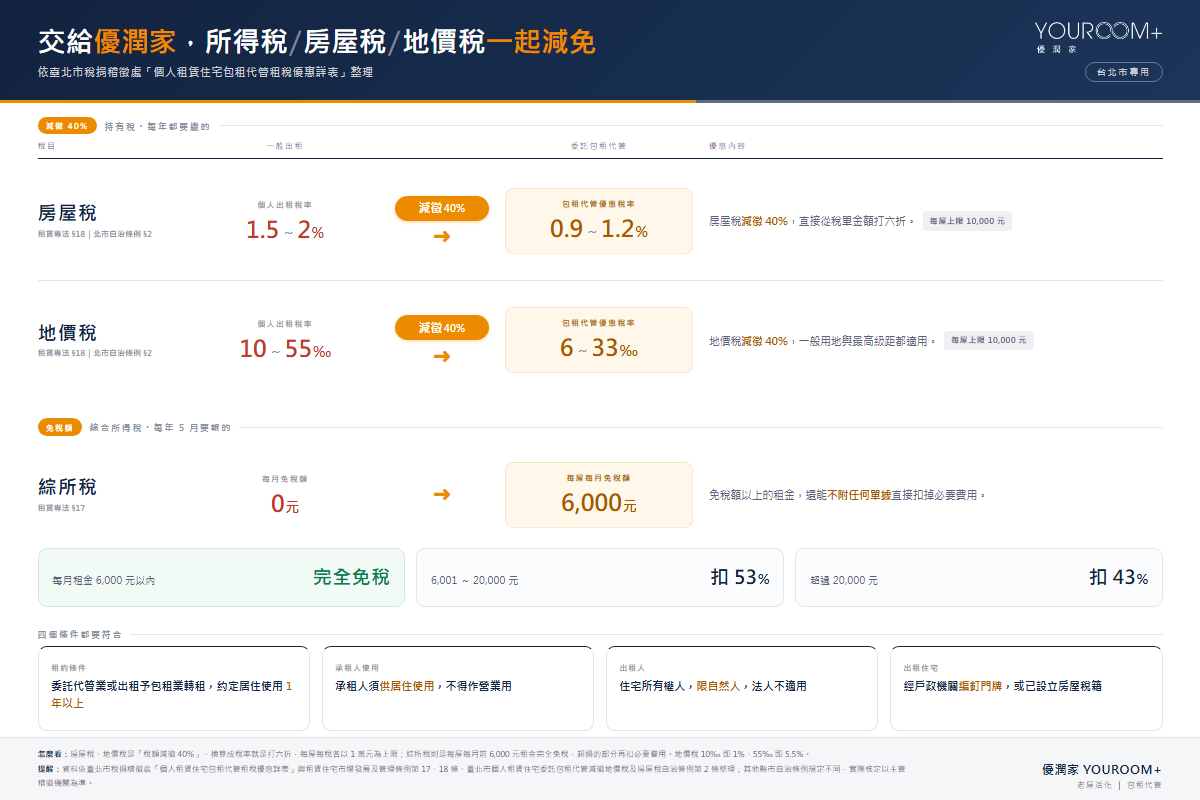Click the orange arrow in the 房屋稅 row
Image resolution: width=1200 pixels, height=800 pixels.
(442, 236)
